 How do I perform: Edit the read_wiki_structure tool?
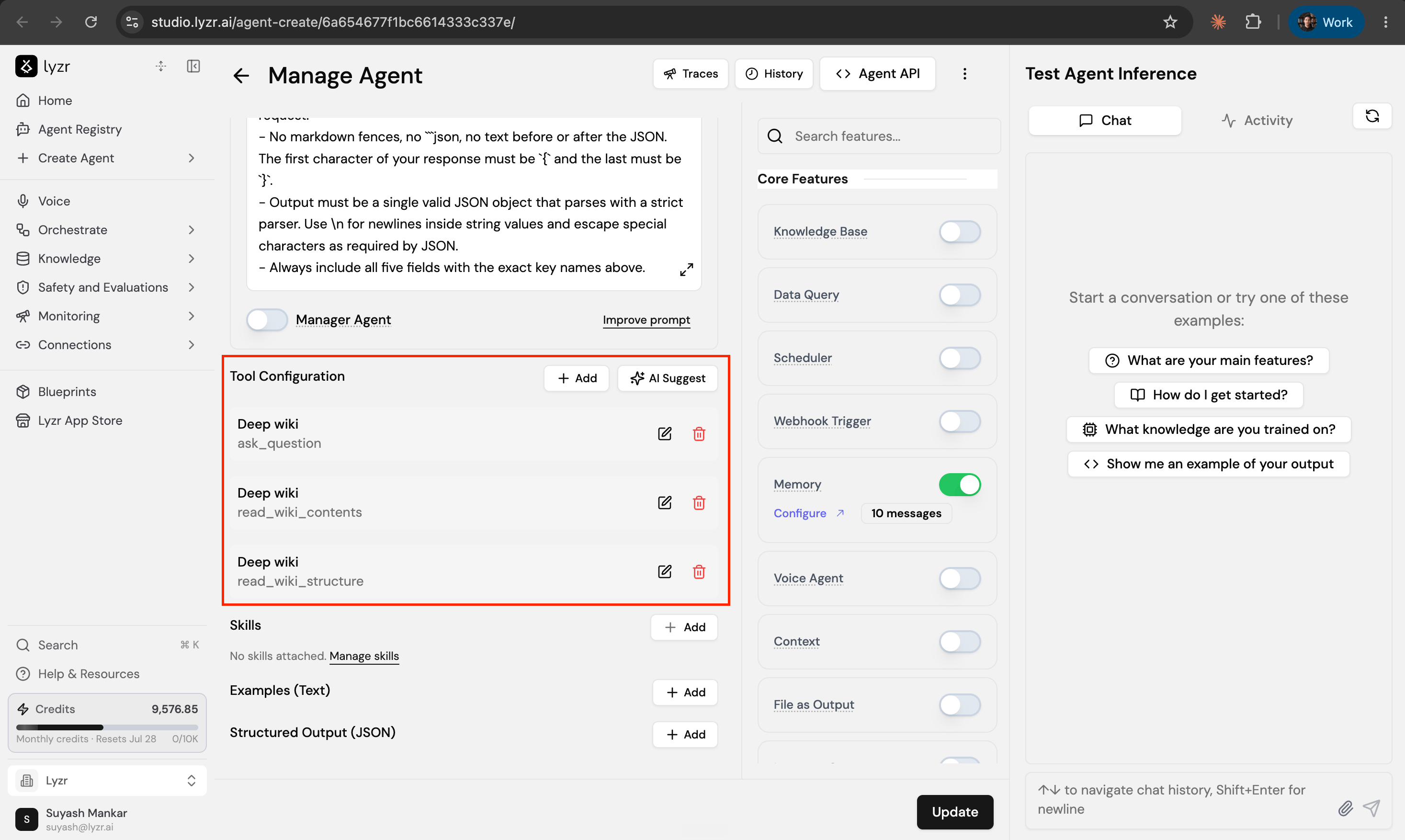tap(665, 571)
